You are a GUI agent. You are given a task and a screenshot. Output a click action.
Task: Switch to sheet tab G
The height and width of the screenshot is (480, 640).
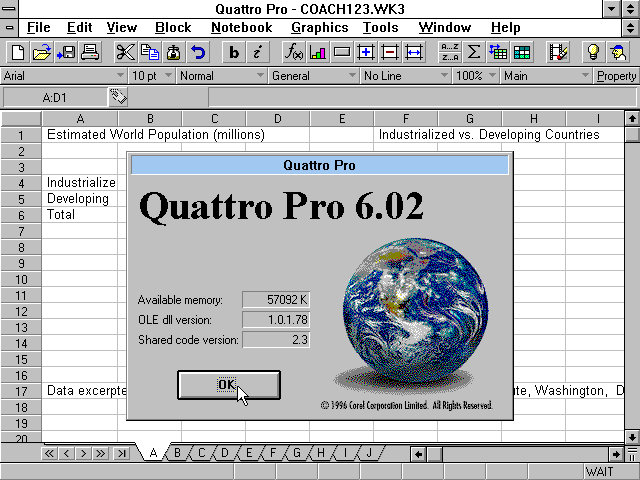pyautogui.click(x=297, y=453)
